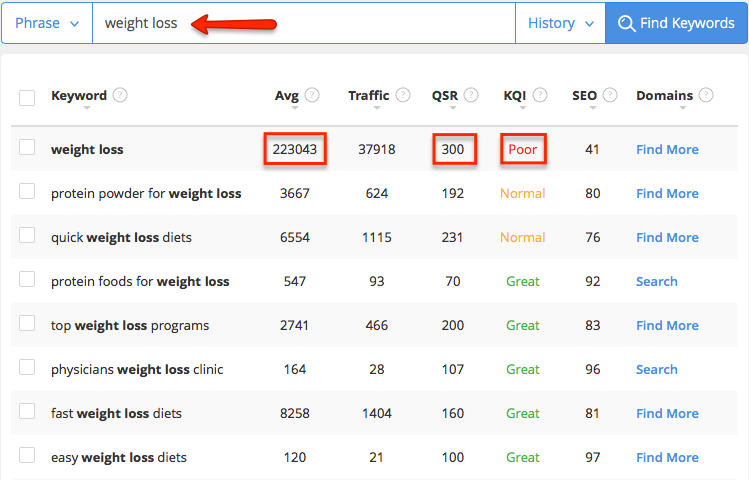Viewport: 749px width, 480px height.
Task: Select the Traffic value 37918
Action: 377,149
